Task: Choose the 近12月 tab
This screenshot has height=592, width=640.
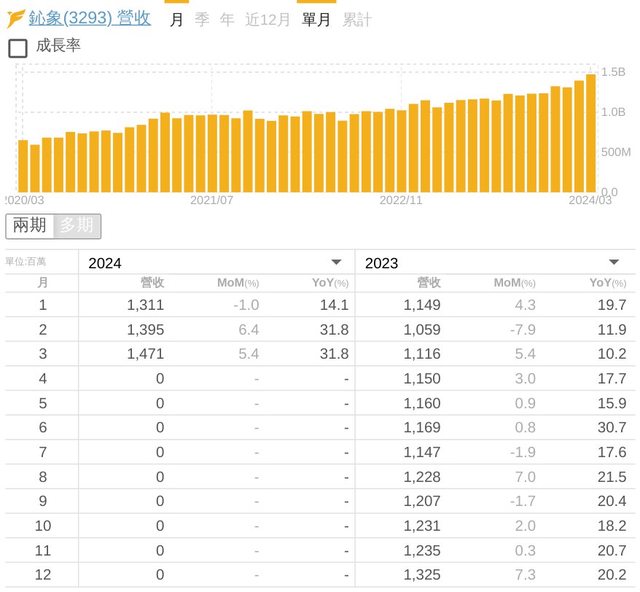Action: pos(268,19)
